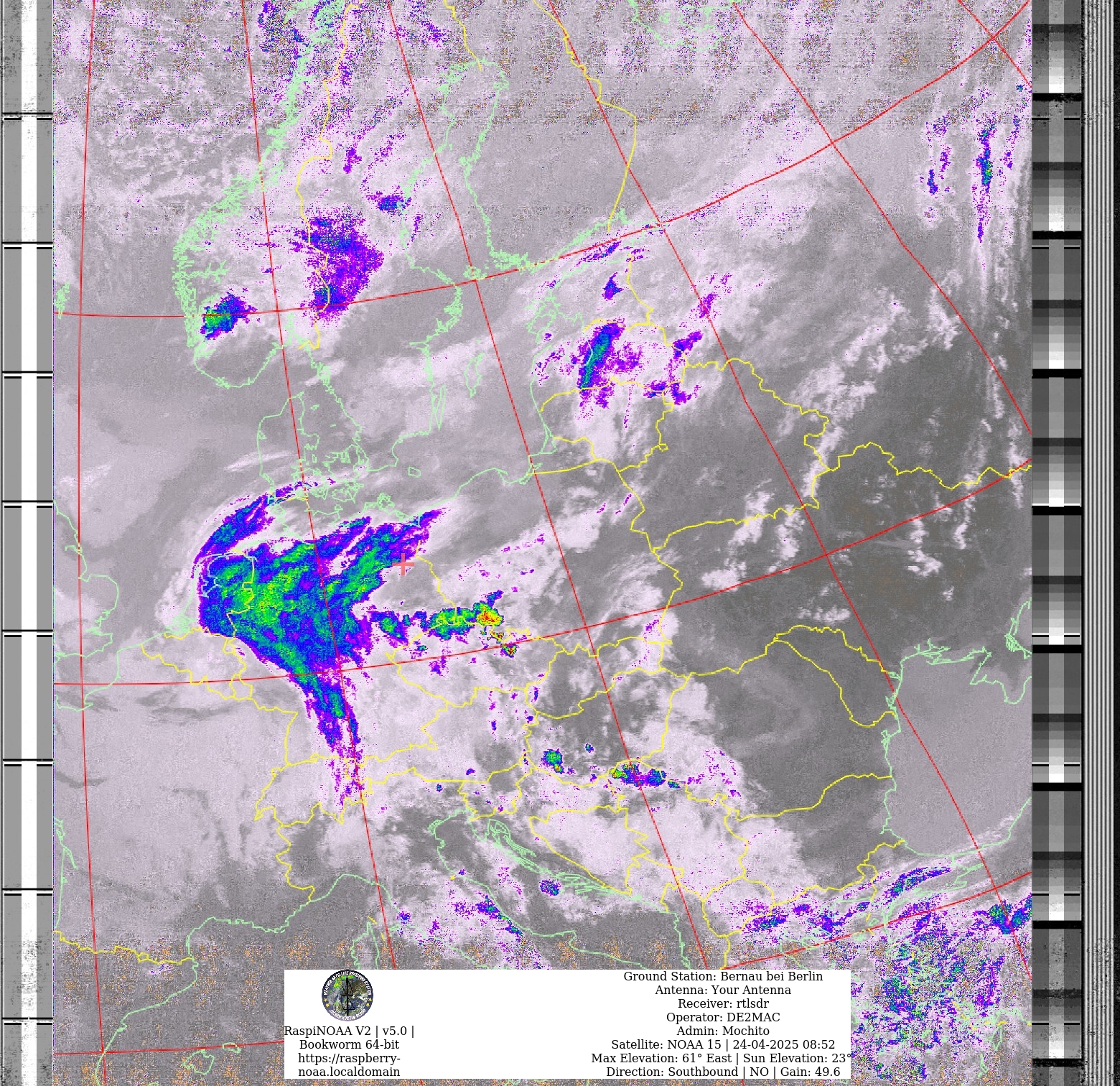Select the 'Antenna: Your Antenna' line
The height and width of the screenshot is (1086, 1120).
(723, 990)
